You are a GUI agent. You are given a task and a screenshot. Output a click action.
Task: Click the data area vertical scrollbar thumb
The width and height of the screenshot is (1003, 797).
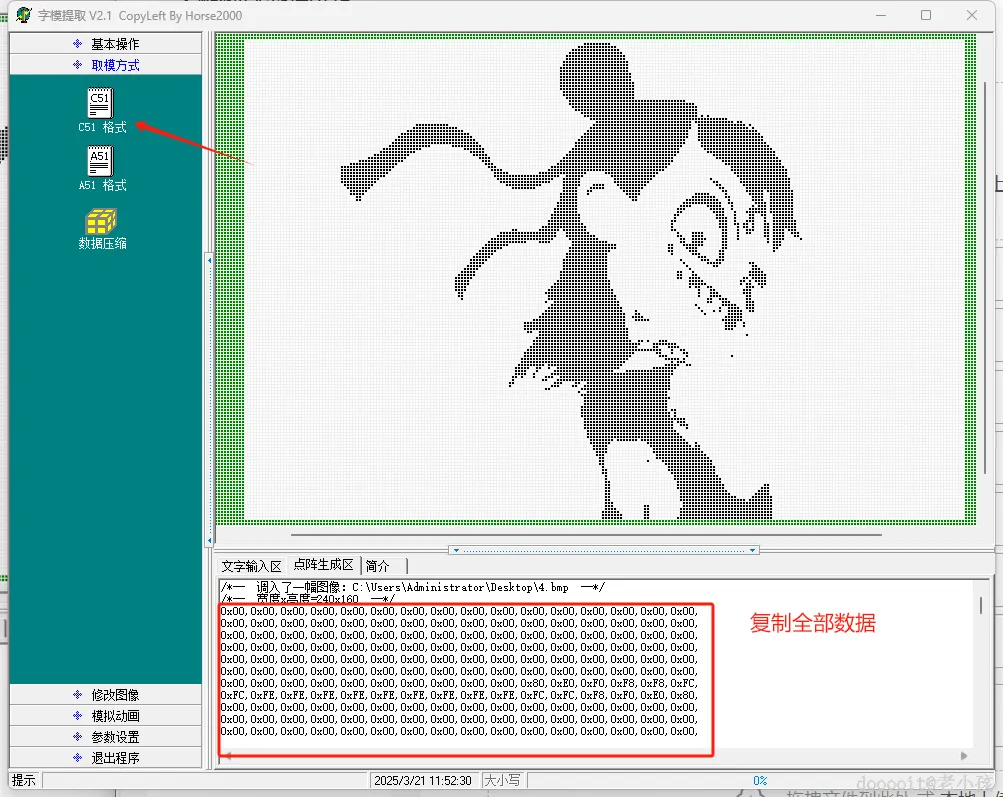point(981,605)
